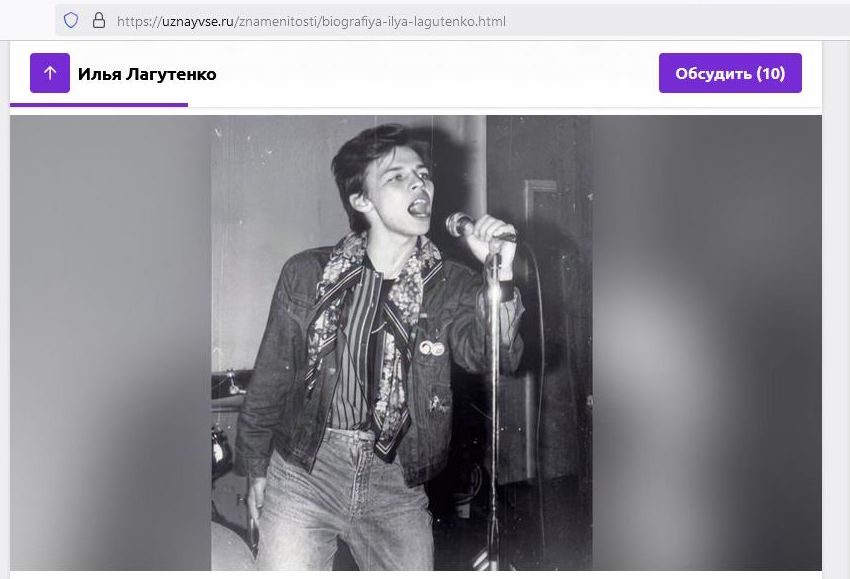Click the blurred area left of the photo
This screenshot has width=850, height=579.
point(110,342)
